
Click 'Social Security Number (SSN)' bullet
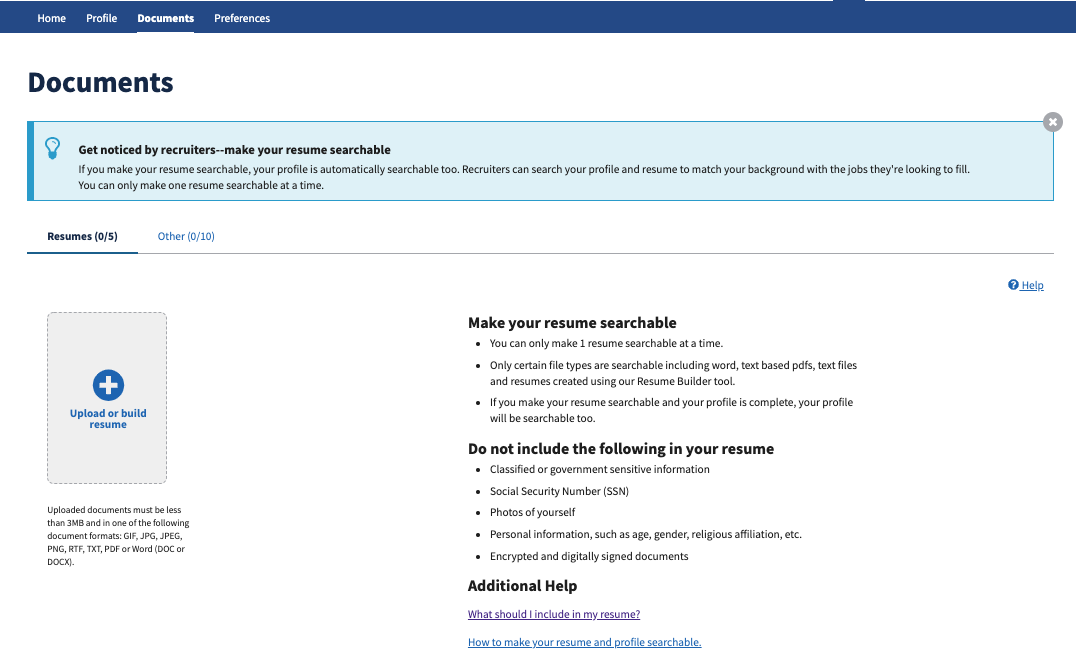[559, 491]
